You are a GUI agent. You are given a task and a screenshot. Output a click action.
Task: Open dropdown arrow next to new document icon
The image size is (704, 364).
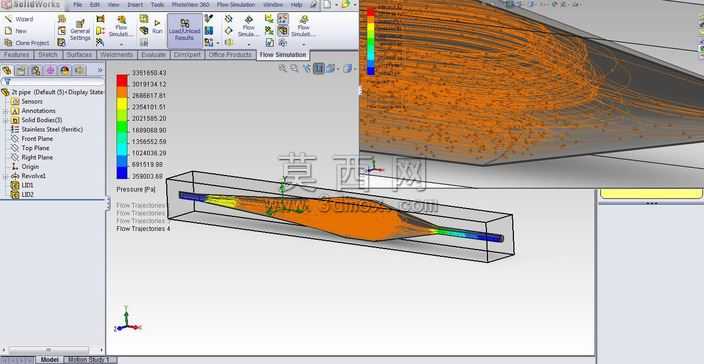click(x=336, y=4)
